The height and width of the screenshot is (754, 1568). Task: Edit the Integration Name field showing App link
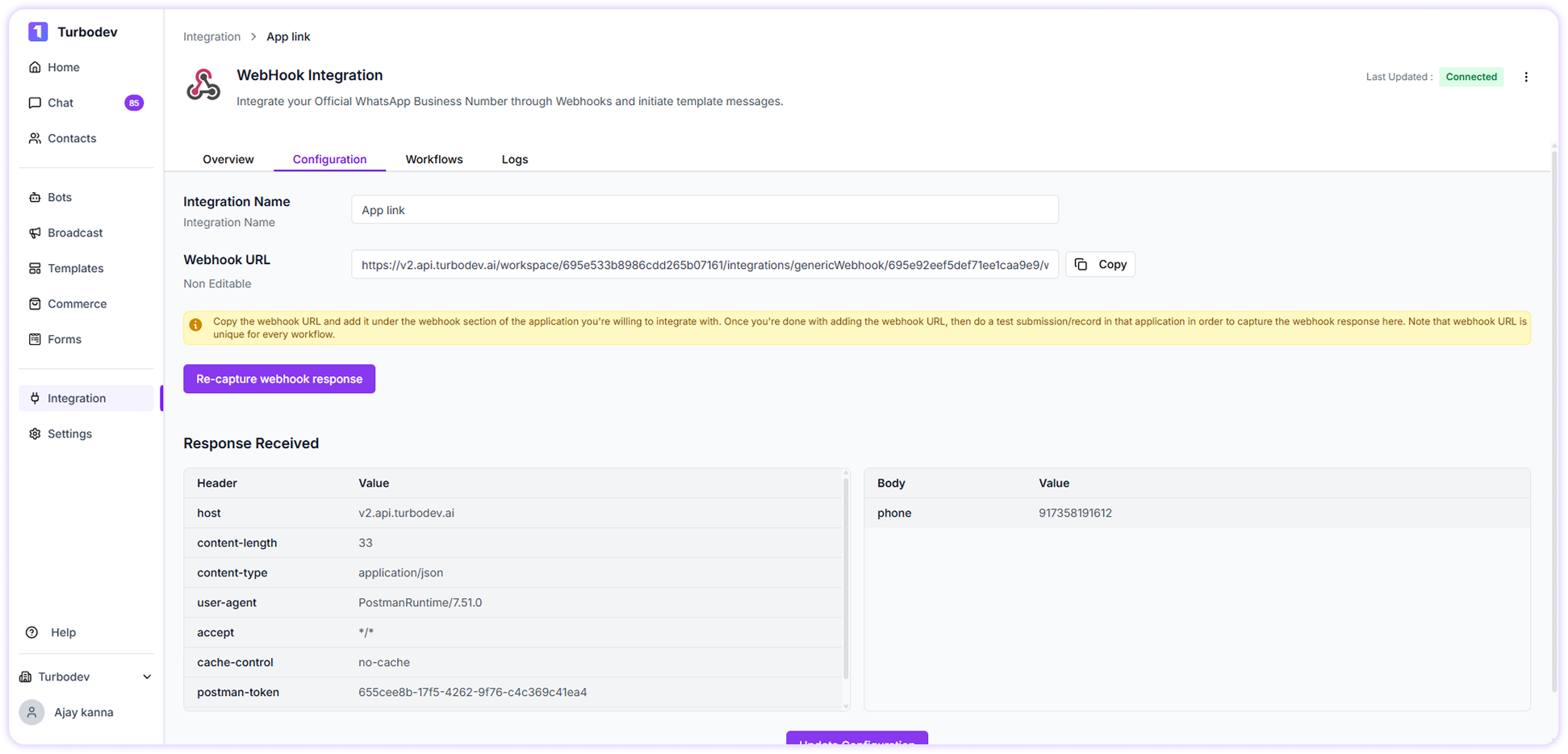704,209
